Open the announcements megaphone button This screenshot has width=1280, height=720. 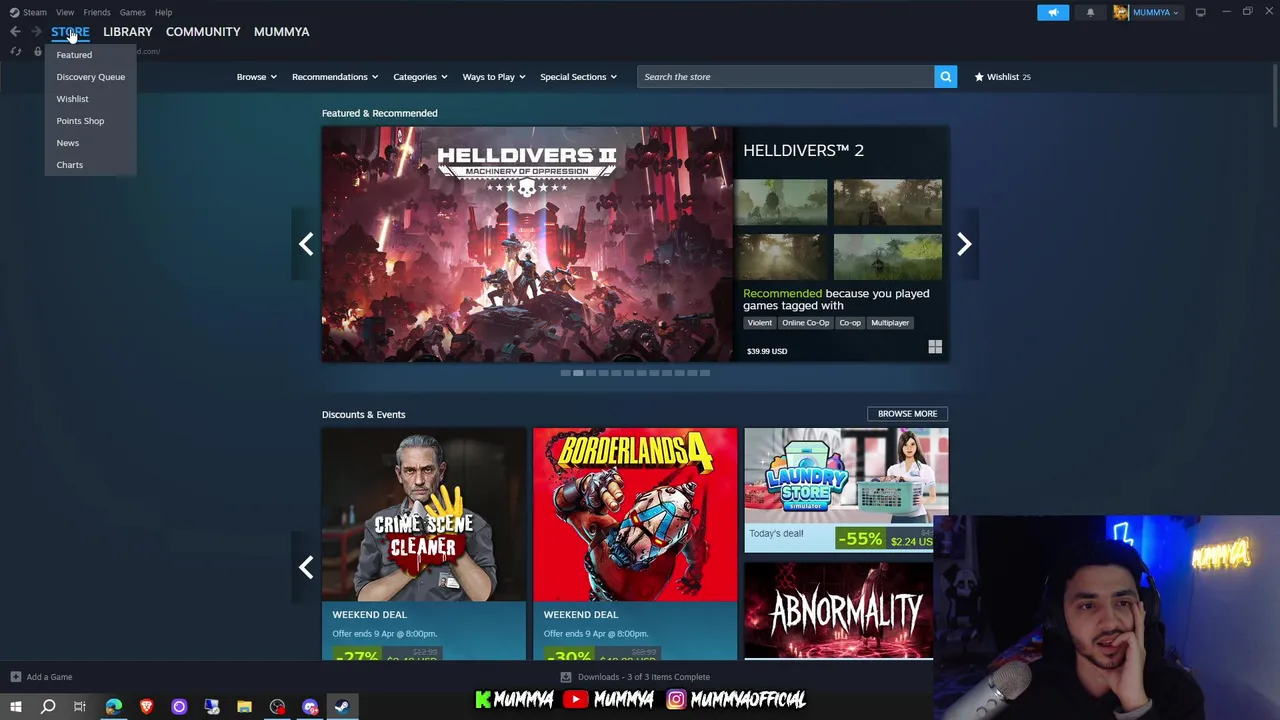click(x=1053, y=12)
